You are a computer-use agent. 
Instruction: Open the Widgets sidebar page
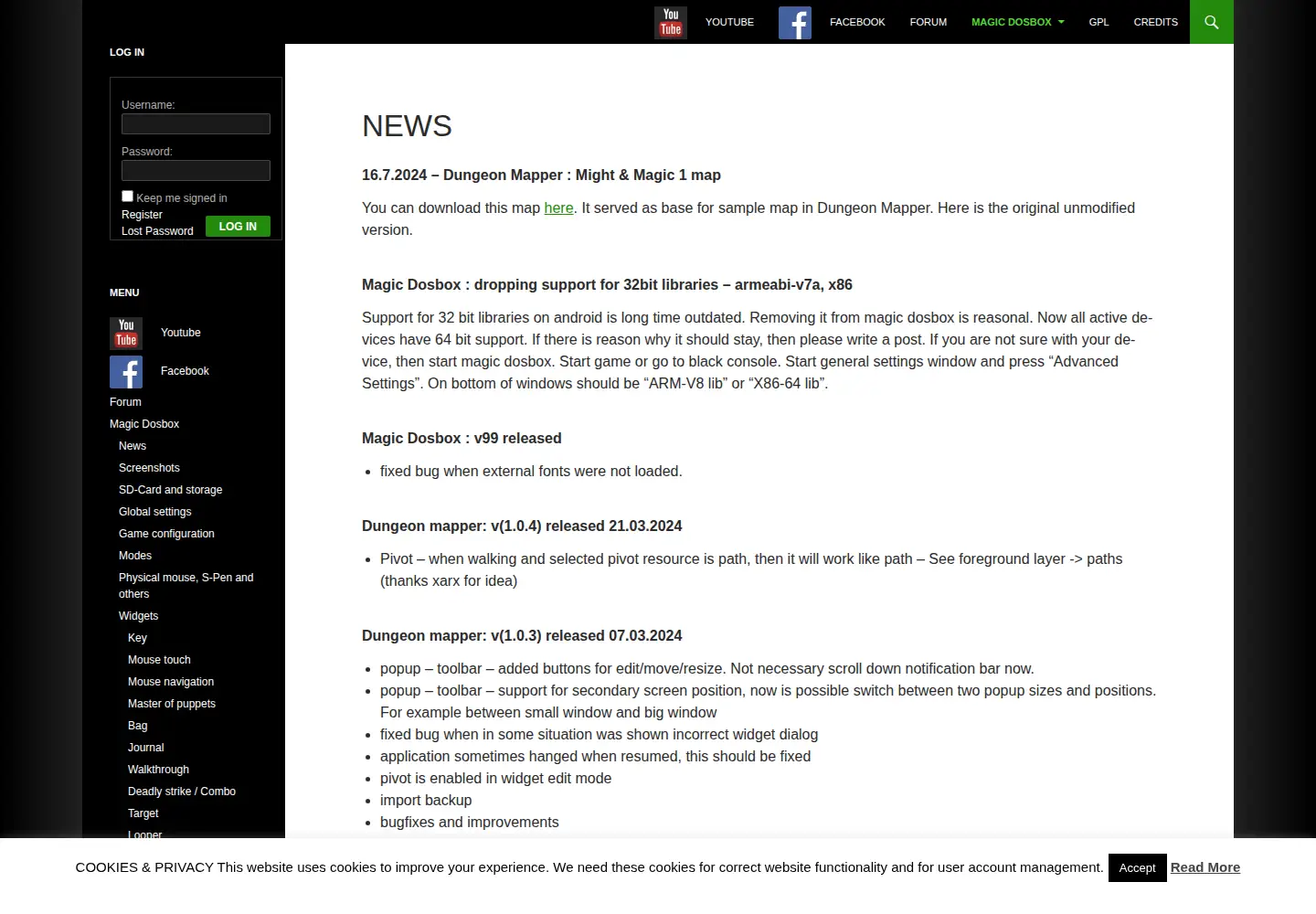(x=139, y=616)
